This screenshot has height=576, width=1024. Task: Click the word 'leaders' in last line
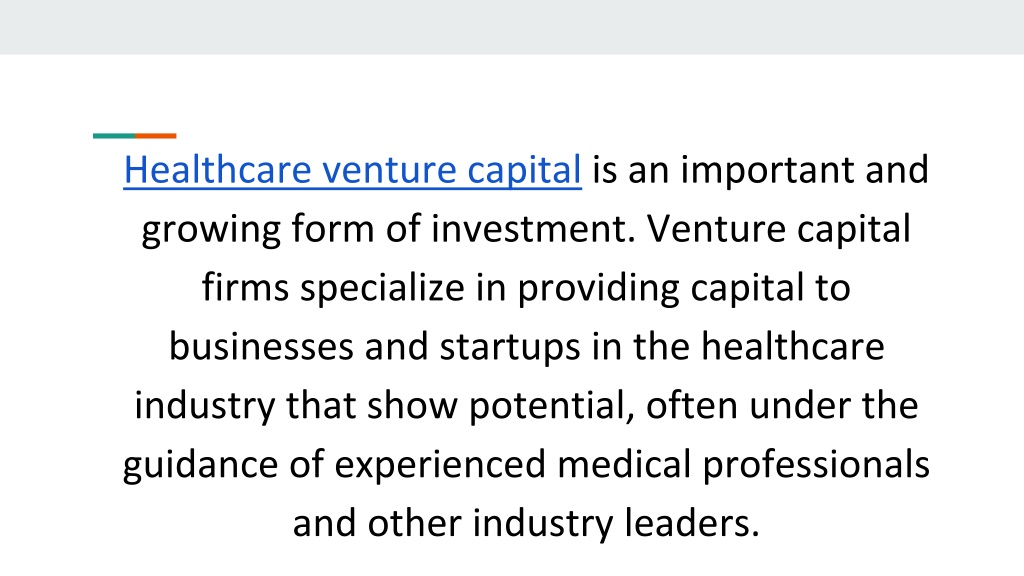tap(687, 524)
